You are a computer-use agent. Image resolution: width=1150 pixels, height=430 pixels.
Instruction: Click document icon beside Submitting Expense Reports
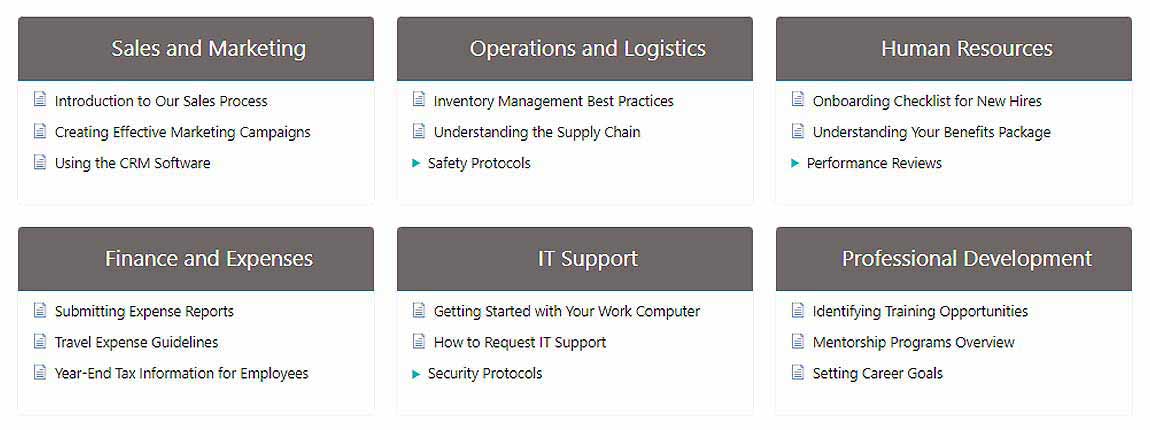click(40, 311)
